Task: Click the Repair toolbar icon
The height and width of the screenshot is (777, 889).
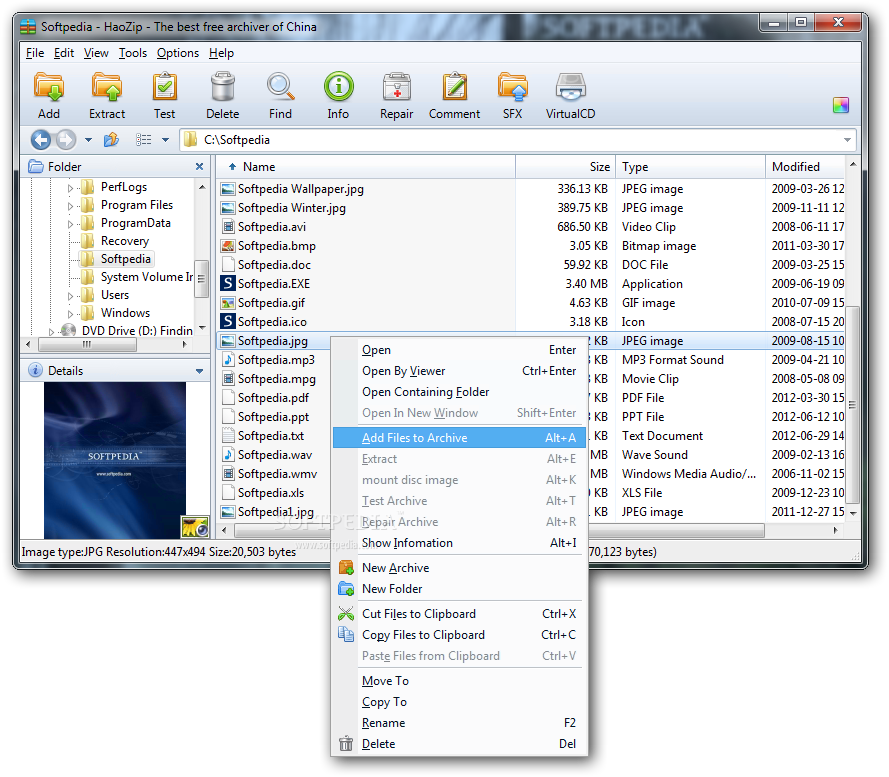Action: tap(396, 87)
